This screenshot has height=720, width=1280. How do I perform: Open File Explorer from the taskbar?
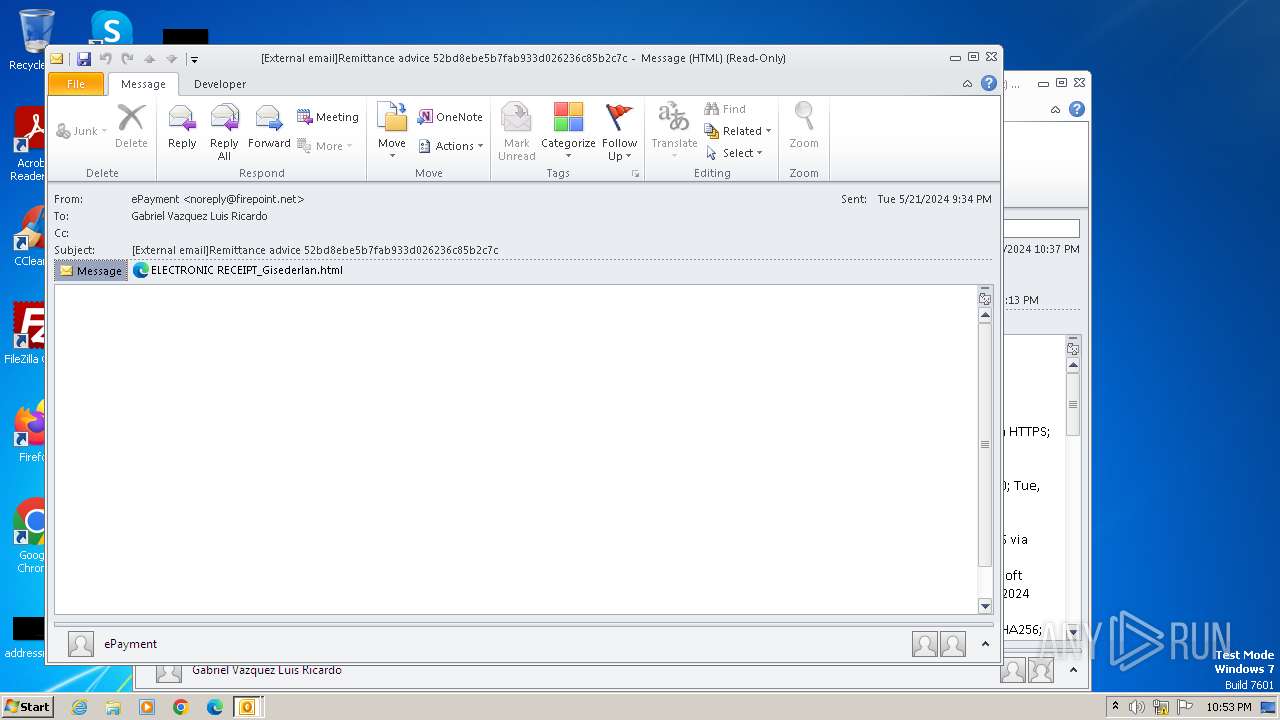[x=113, y=707]
